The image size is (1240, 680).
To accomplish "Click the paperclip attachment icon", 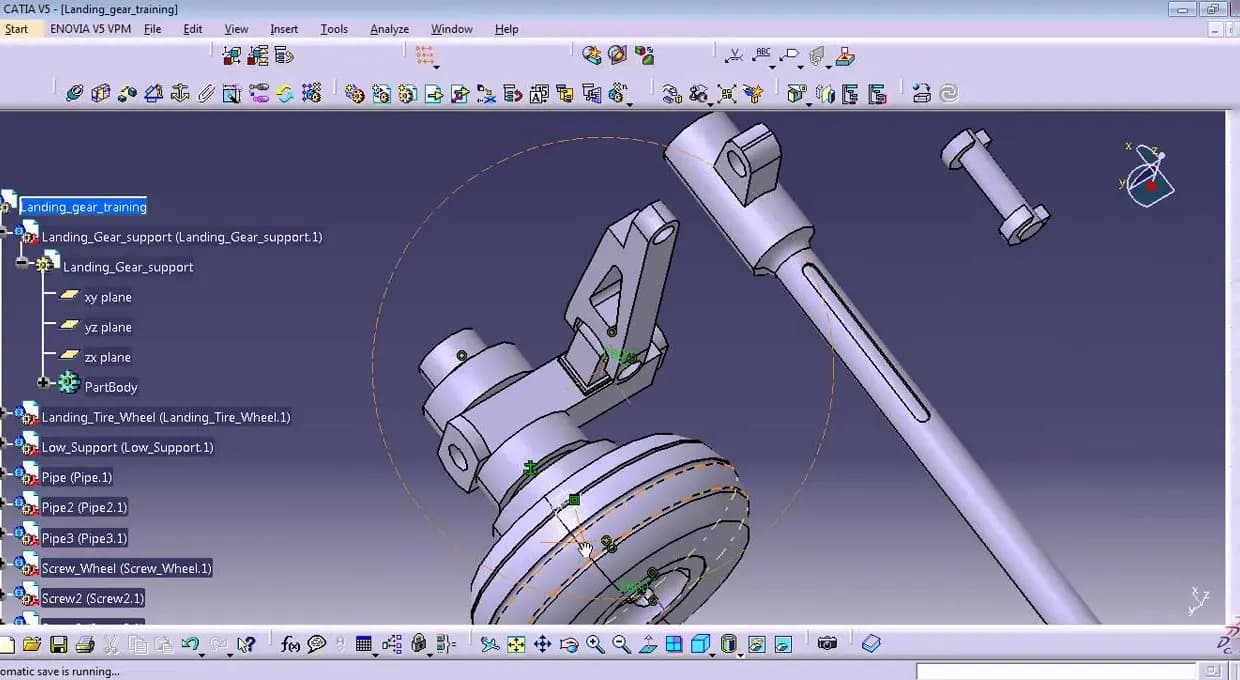I will [x=206, y=93].
